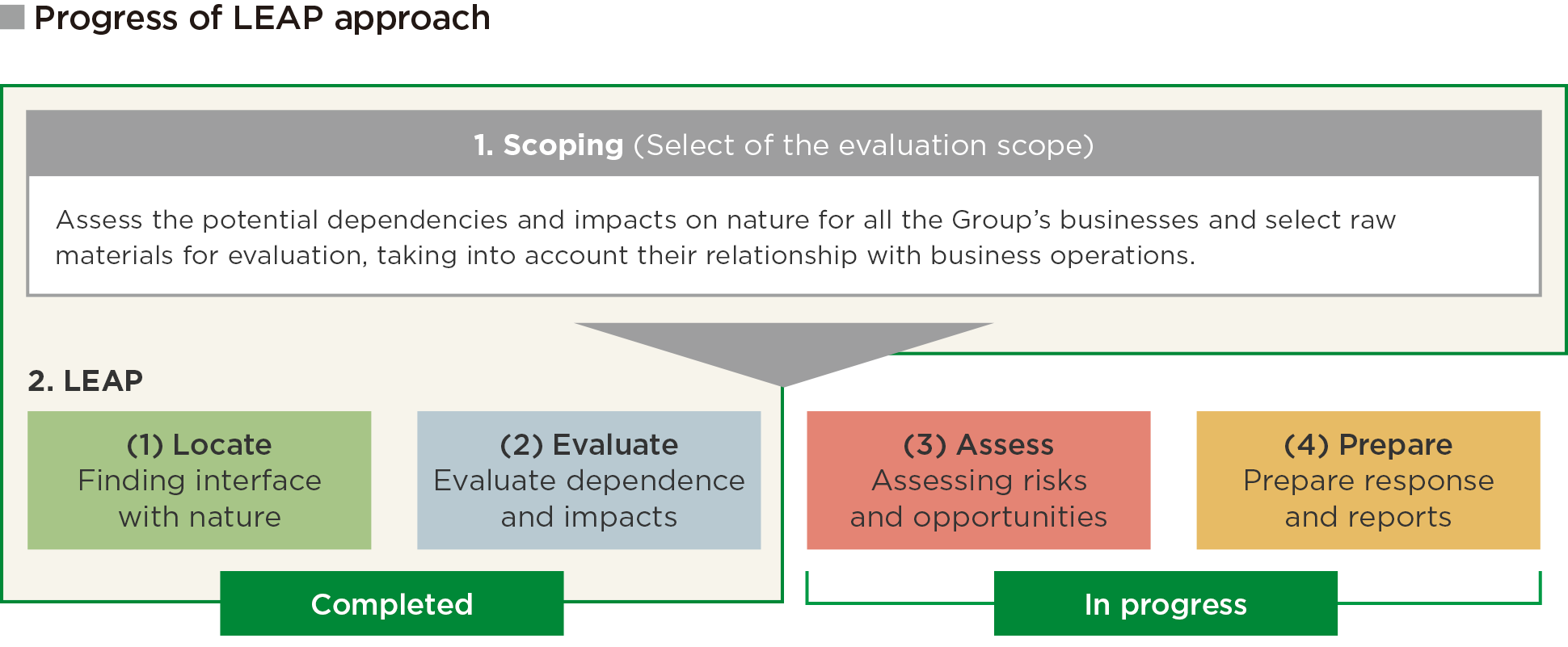Viewport: 1568px width, 647px height.
Task: Click the Assessing risks and opportunities text
Action: pyautogui.click(x=979, y=498)
